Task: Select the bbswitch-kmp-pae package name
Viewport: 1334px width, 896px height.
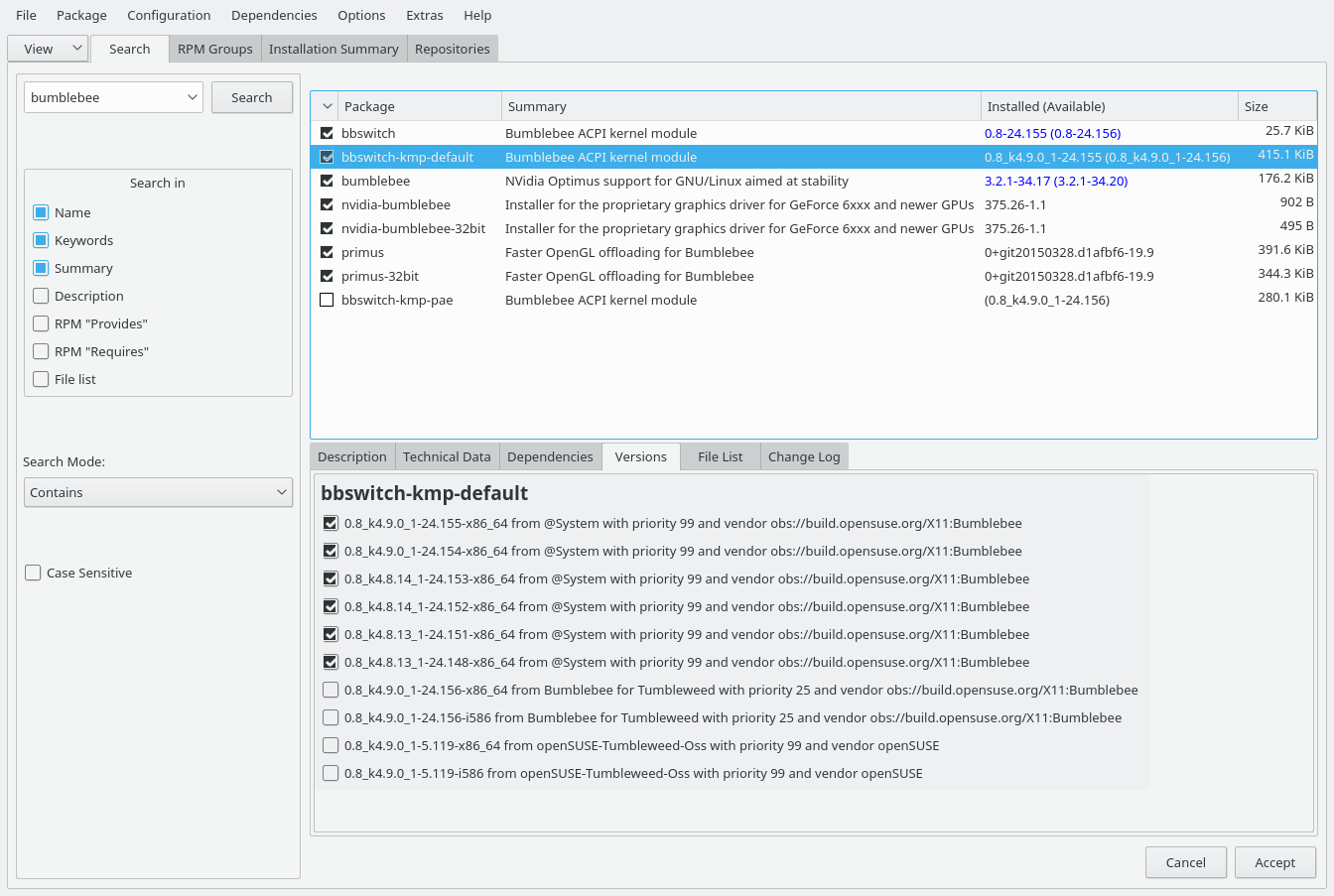Action: tap(397, 300)
